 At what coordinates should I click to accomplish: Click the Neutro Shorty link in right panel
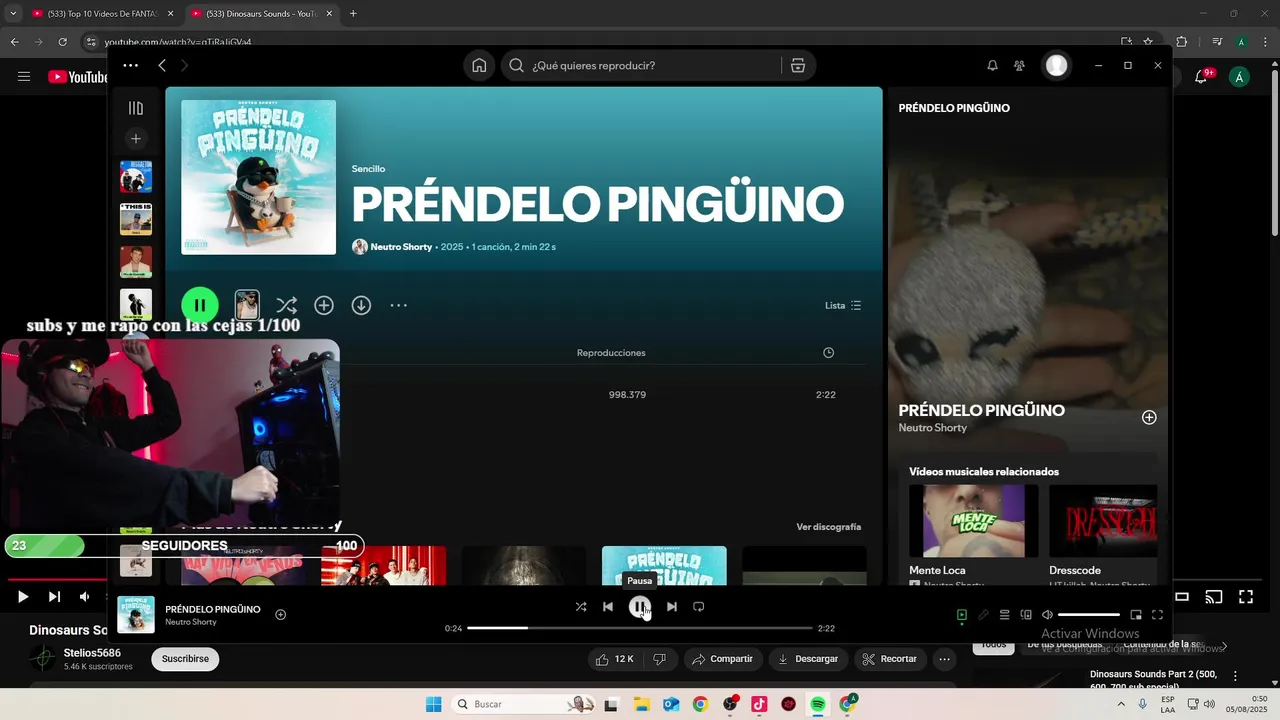click(932, 428)
